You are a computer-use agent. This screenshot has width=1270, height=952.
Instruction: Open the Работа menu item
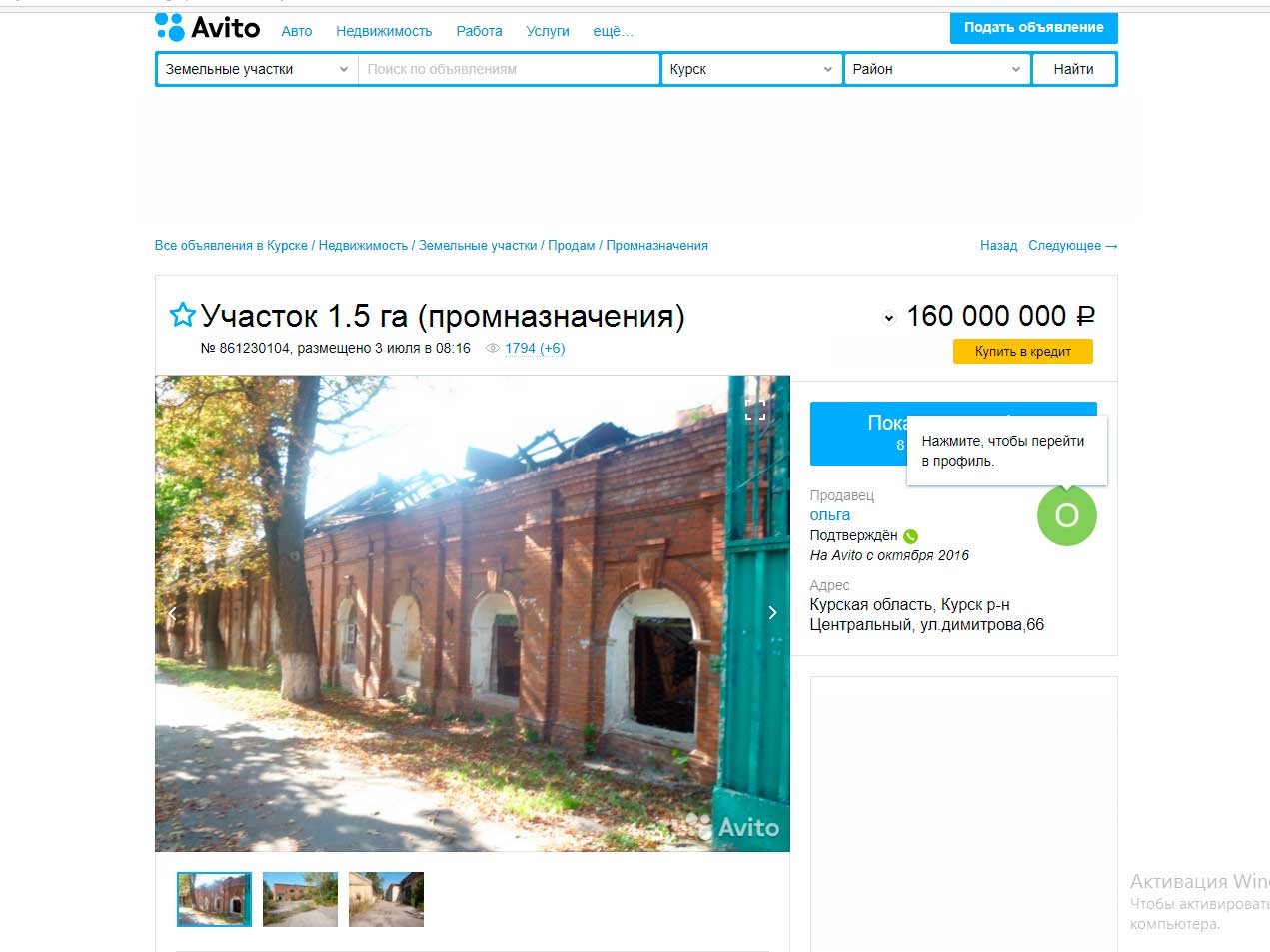click(479, 31)
